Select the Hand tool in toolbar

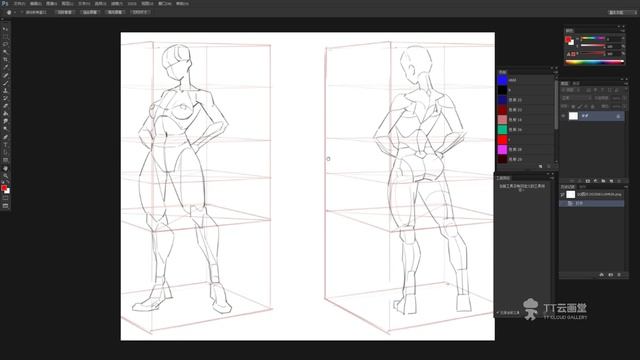pos(5,168)
